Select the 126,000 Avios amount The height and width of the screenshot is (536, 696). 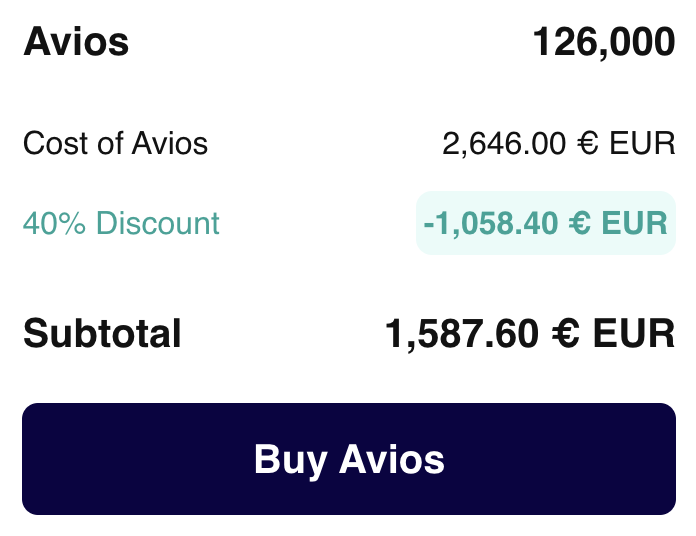click(x=603, y=43)
